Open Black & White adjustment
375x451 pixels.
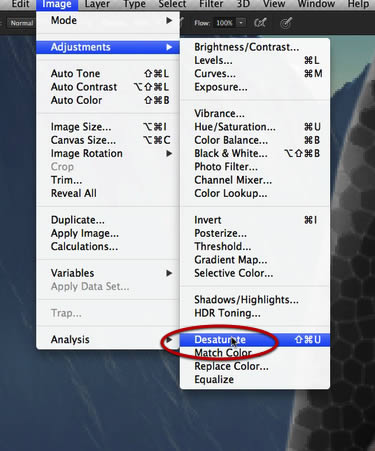tap(255, 153)
